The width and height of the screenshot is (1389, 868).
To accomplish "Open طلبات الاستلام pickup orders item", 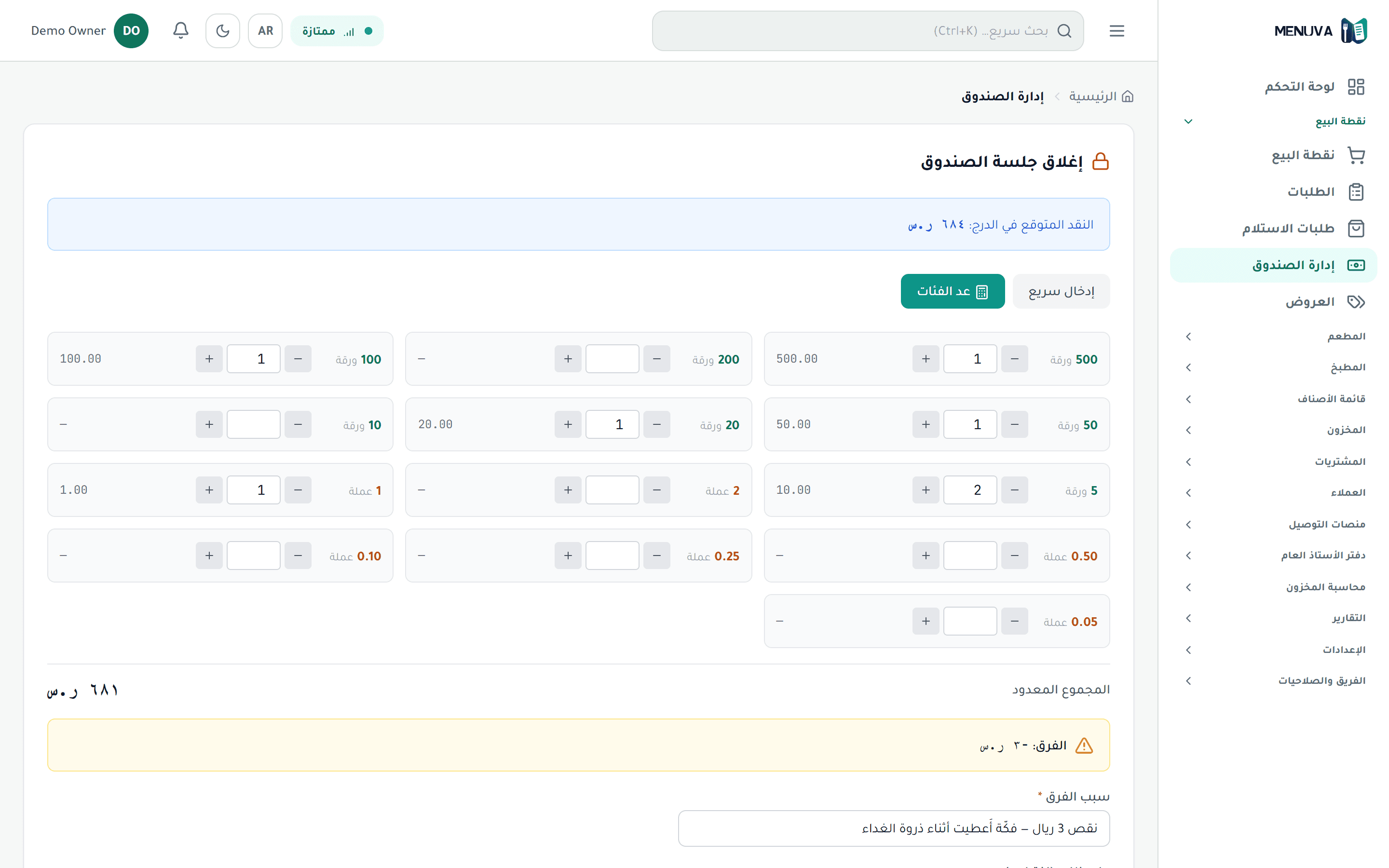I will (1274, 229).
